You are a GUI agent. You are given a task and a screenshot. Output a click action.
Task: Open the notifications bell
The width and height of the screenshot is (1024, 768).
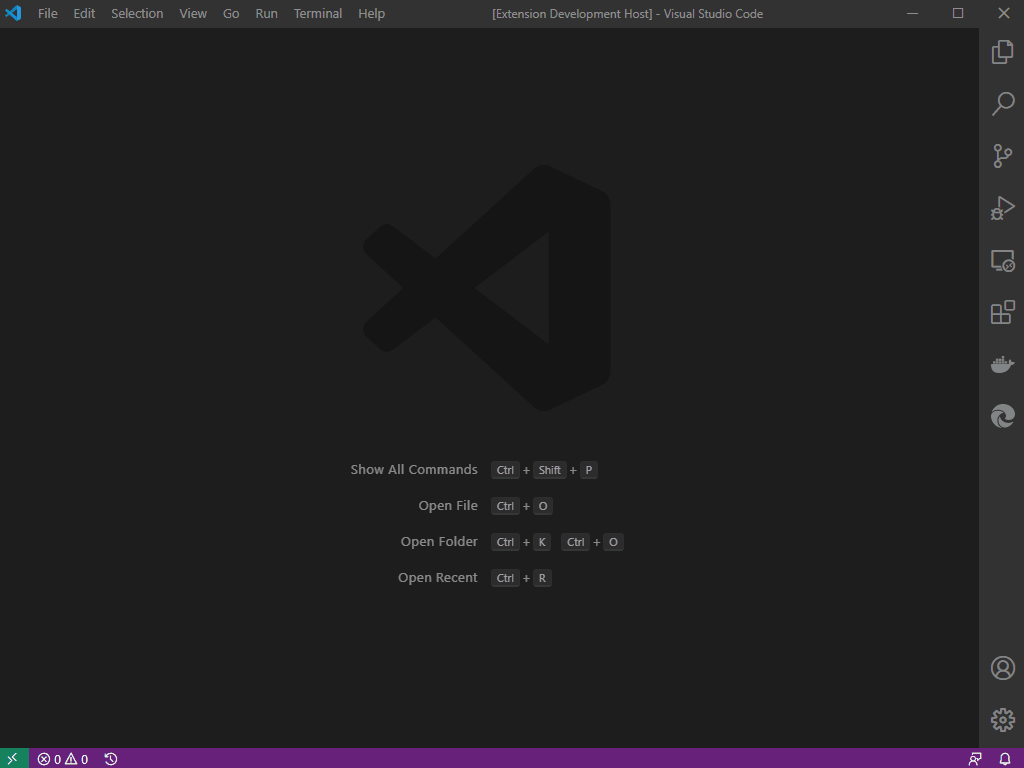click(1005, 759)
